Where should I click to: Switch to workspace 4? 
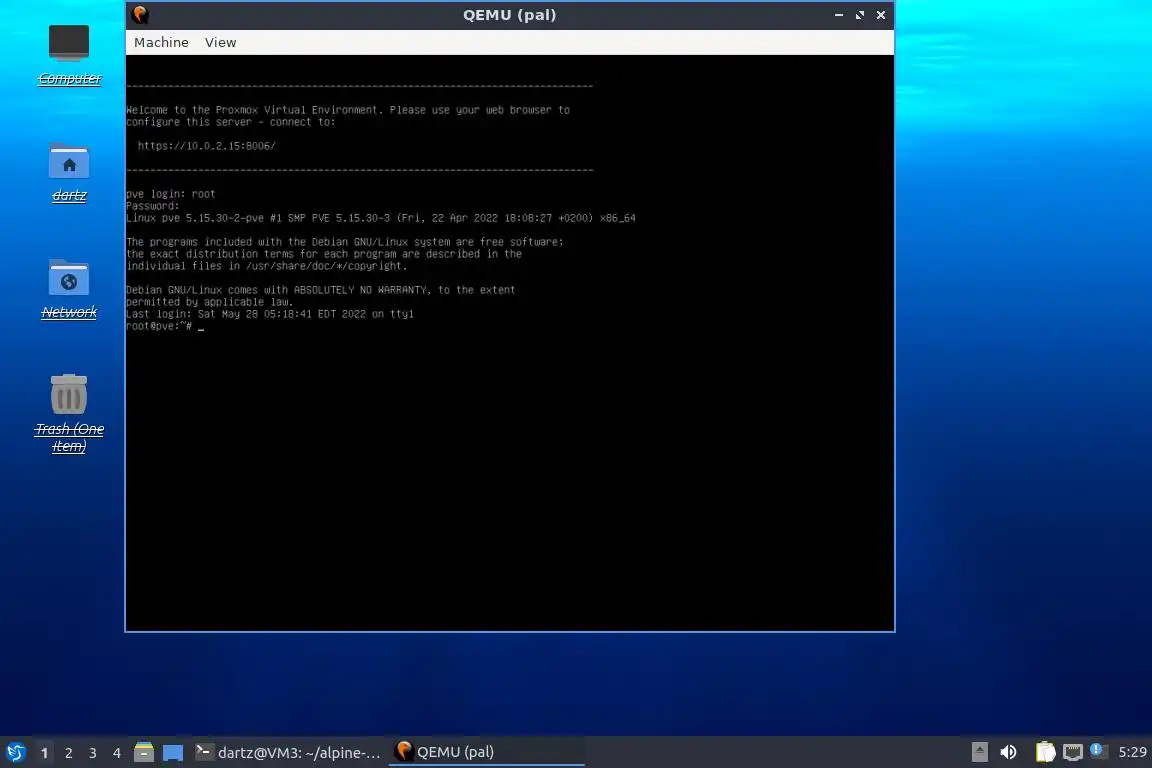116,753
